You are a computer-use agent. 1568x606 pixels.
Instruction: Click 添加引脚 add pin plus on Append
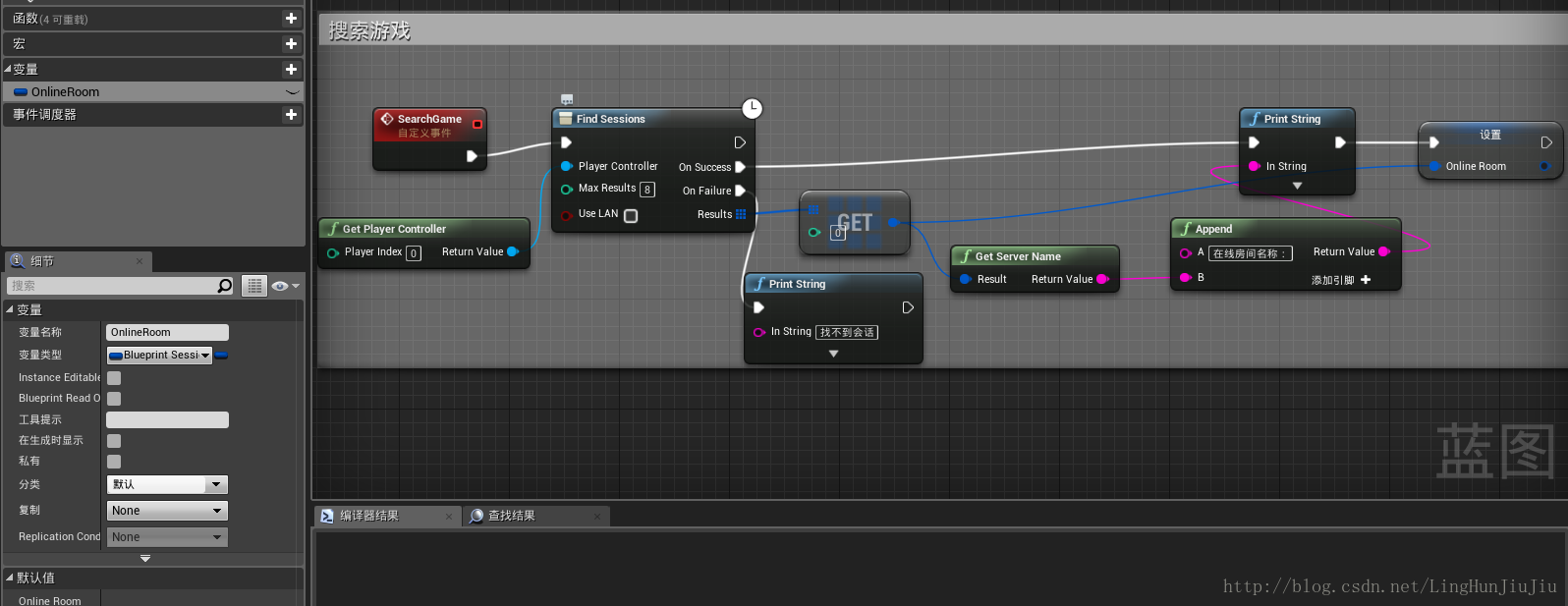[x=1366, y=280]
